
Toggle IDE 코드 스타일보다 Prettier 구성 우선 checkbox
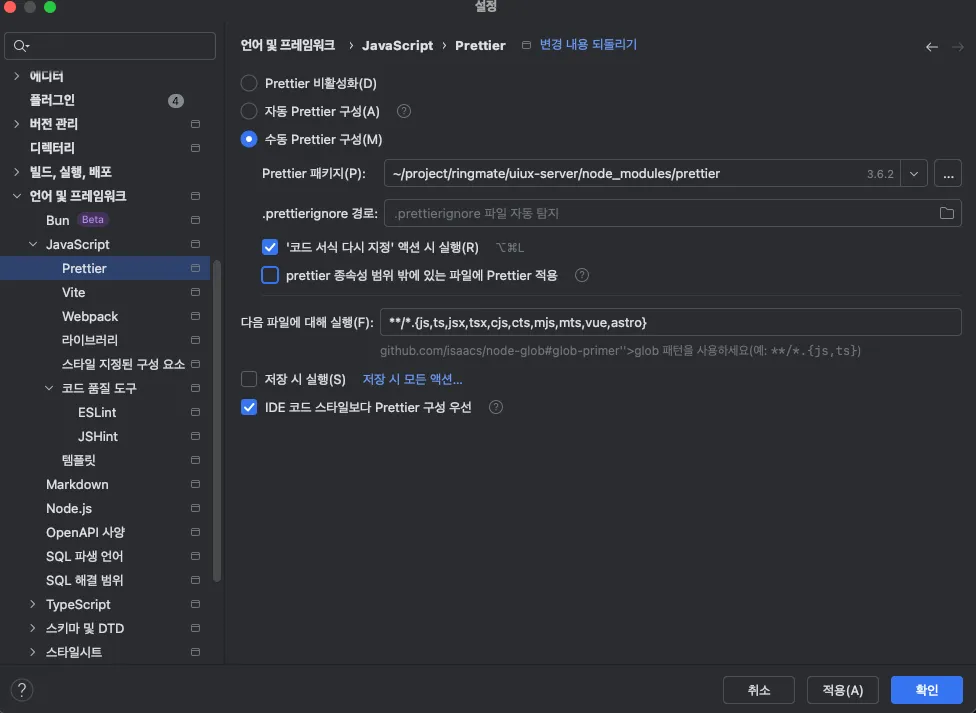click(x=249, y=407)
